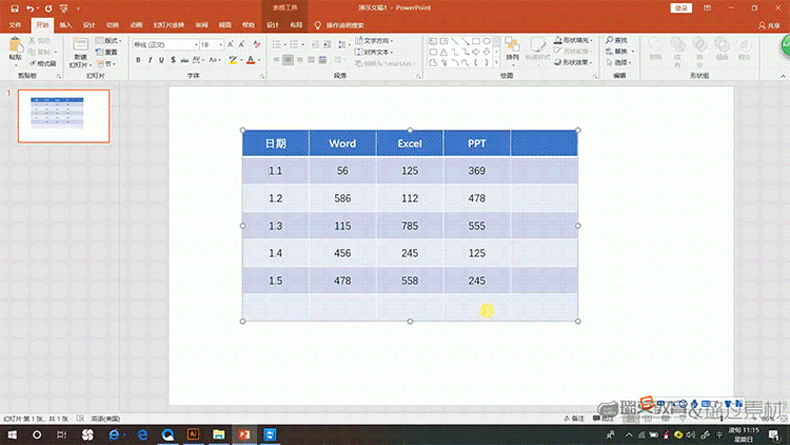Screen dimensions: 790x445
Task: Click the spell check icon in status bar
Action: coord(80,418)
